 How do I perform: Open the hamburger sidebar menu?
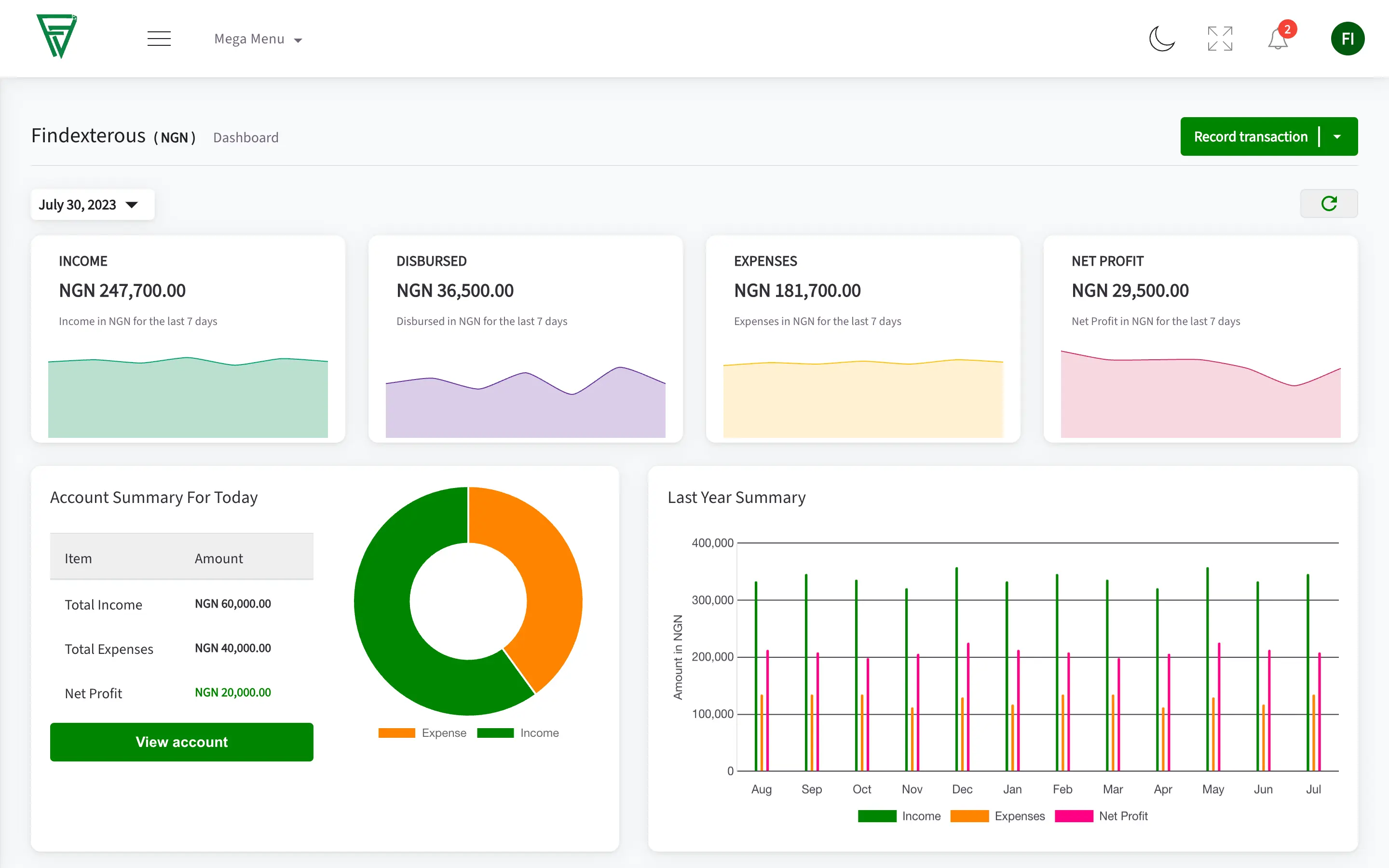coord(159,39)
